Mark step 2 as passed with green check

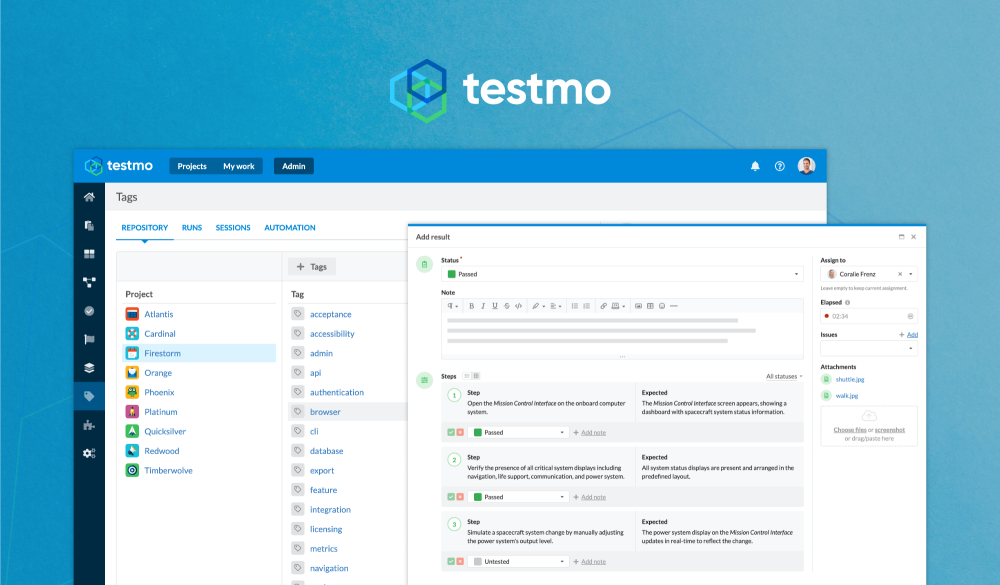coord(451,497)
